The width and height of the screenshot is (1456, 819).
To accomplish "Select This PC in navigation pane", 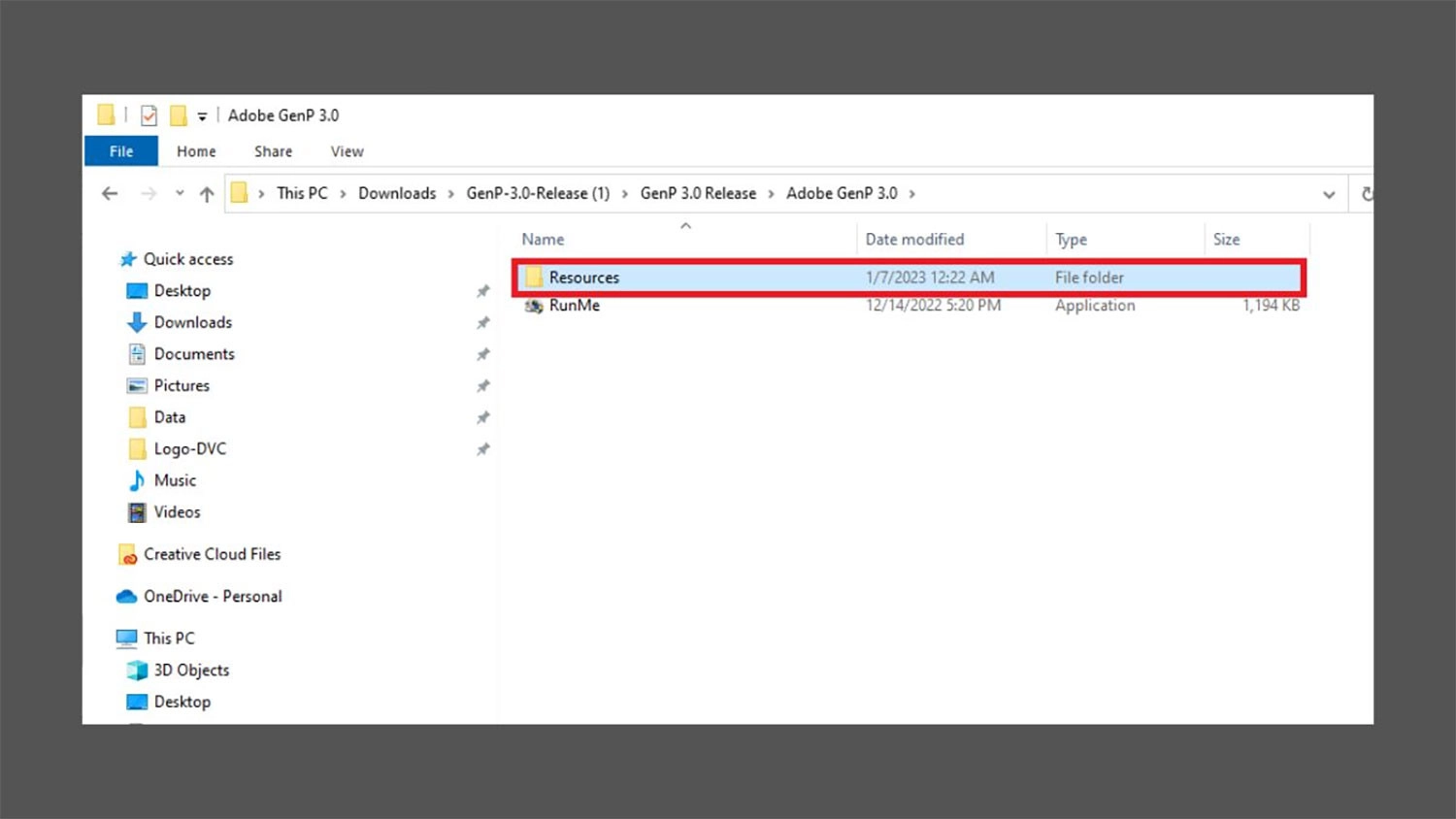I will pyautogui.click(x=169, y=639).
